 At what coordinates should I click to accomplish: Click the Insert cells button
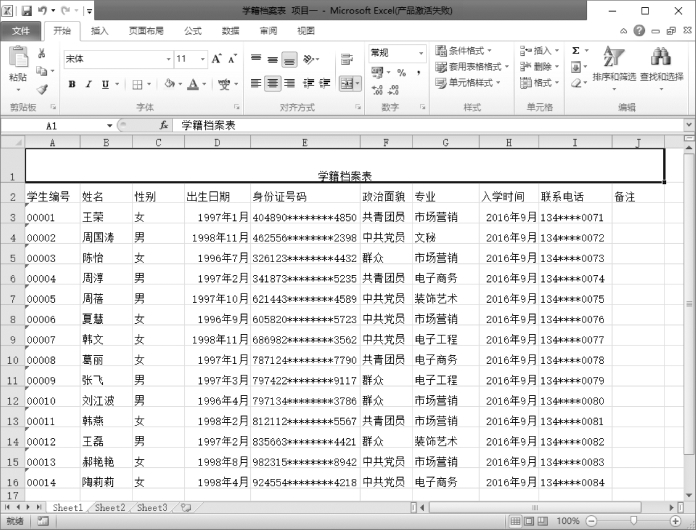539,51
